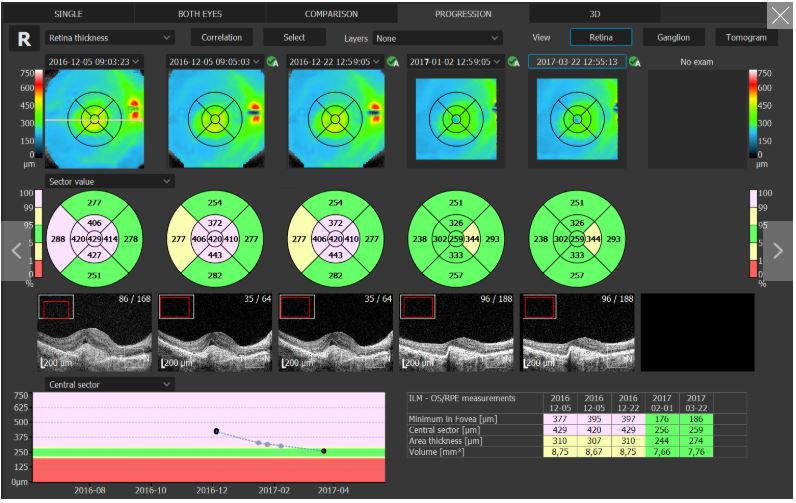The height and width of the screenshot is (503, 796).
Task: Click the status icon beside the 2017-03-22 exam
Action: click(635, 62)
